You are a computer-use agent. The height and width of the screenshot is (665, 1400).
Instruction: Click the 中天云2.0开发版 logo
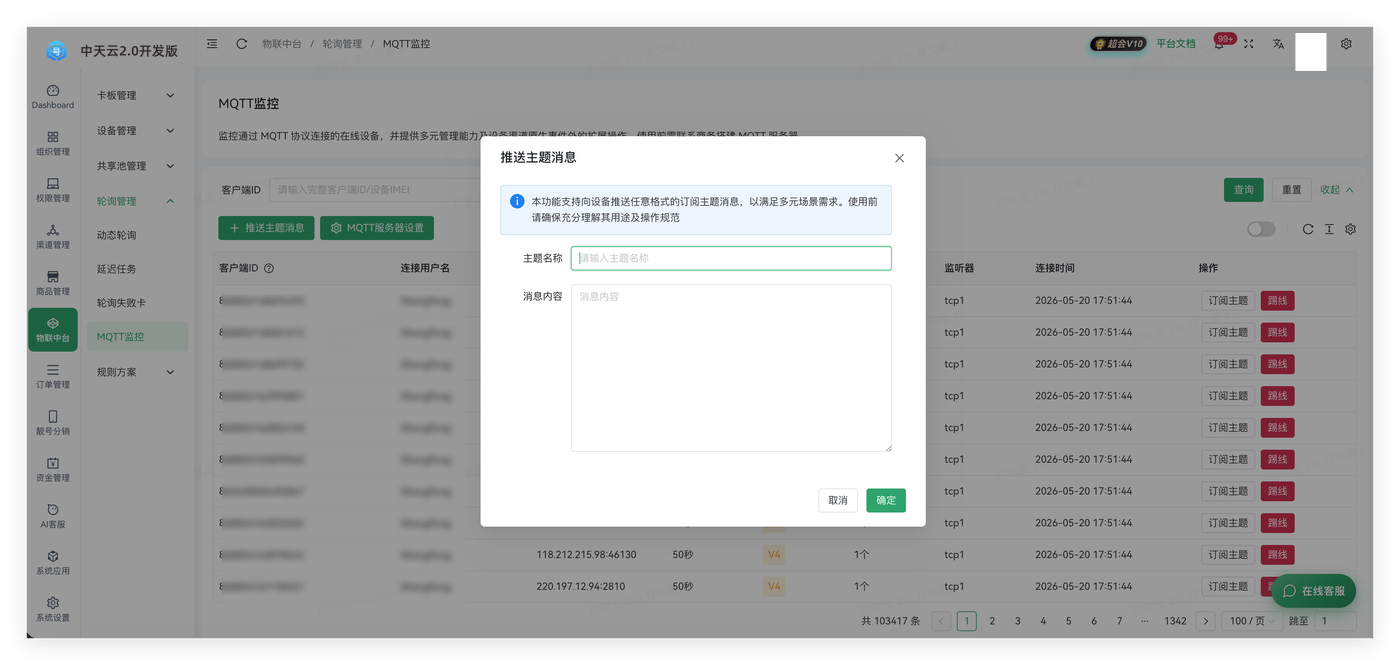coord(112,50)
